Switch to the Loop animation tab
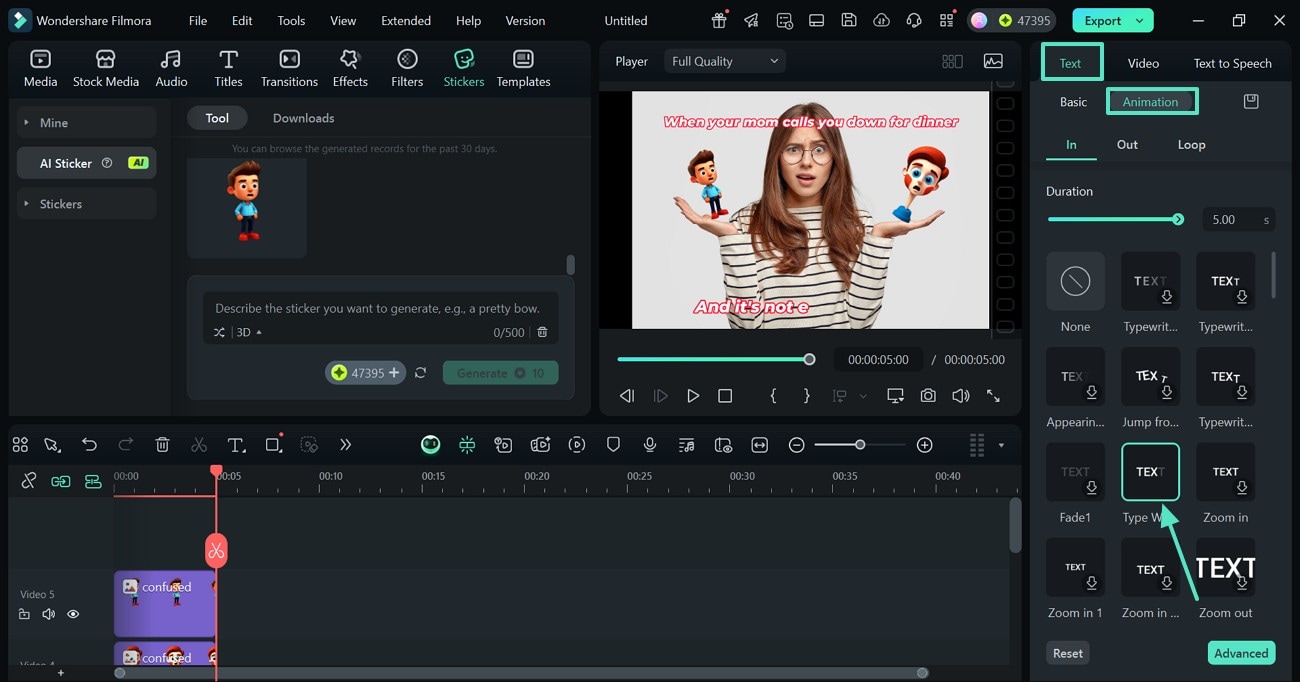Screen dimensions: 1300x682 [1191, 144]
